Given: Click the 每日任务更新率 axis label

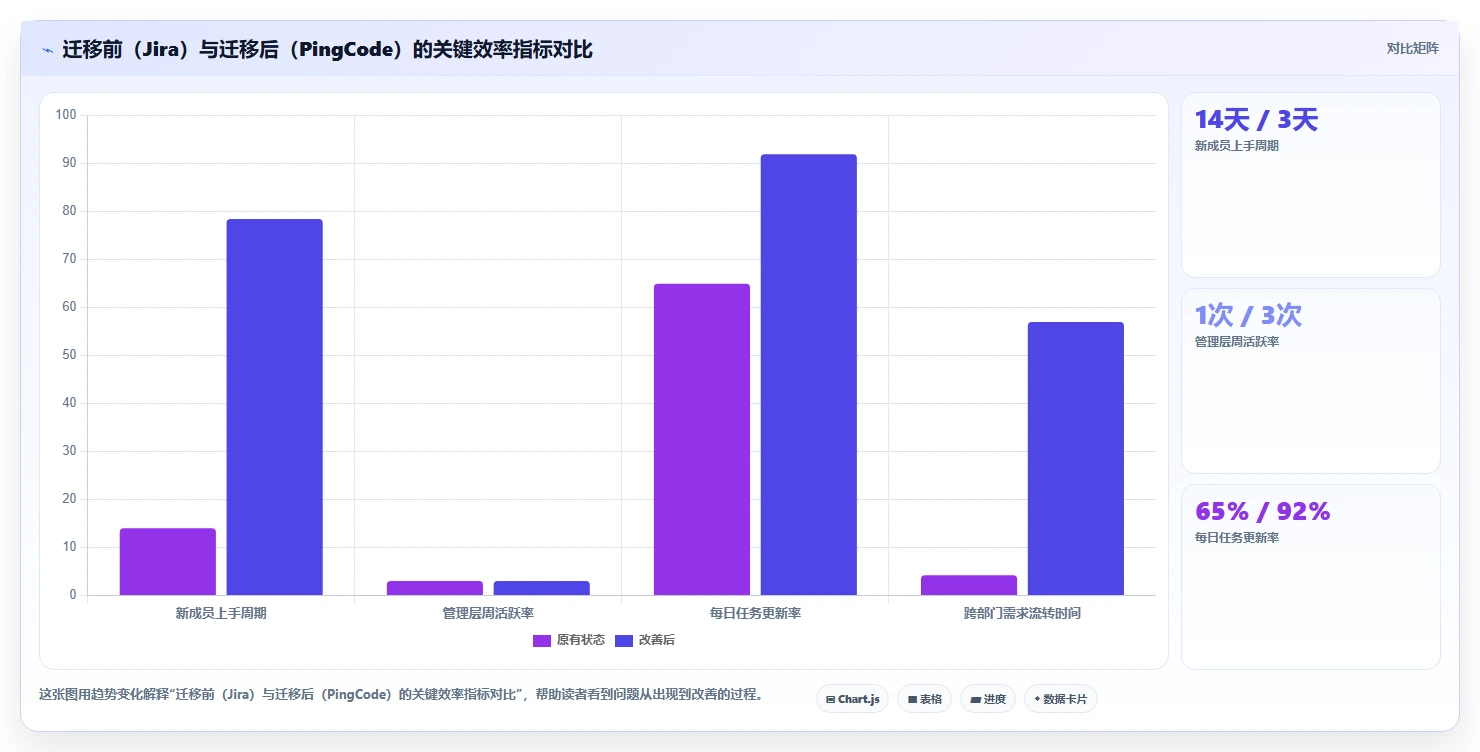Looking at the screenshot, I should coord(755,613).
